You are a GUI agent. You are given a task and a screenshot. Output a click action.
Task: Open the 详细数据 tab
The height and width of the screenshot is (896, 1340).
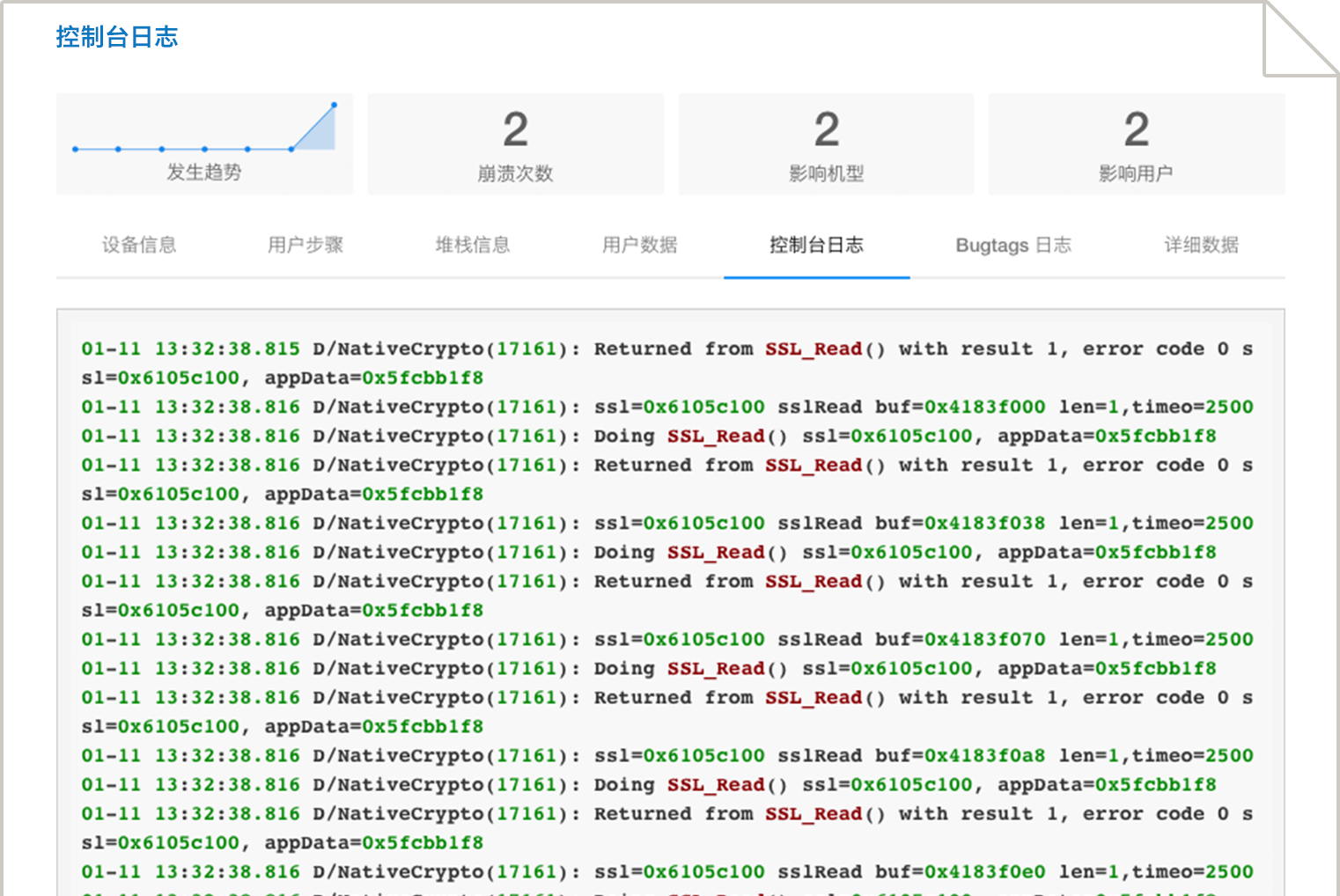coord(1201,245)
